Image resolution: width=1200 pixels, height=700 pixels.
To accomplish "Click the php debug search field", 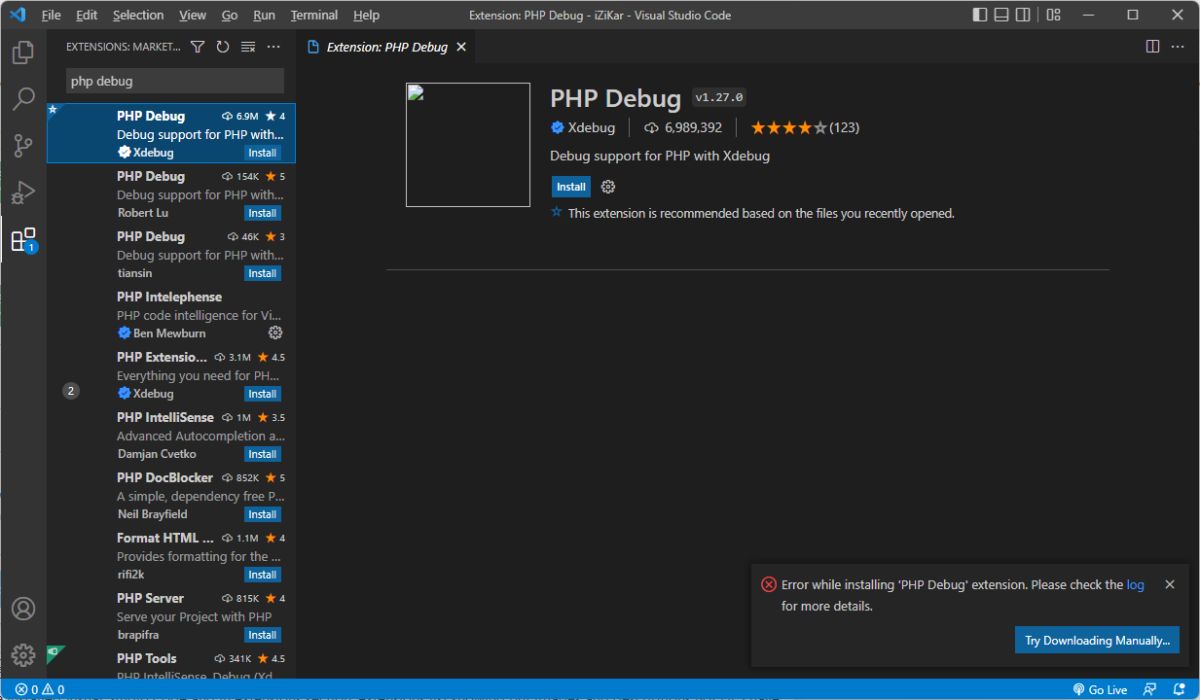I will [175, 81].
